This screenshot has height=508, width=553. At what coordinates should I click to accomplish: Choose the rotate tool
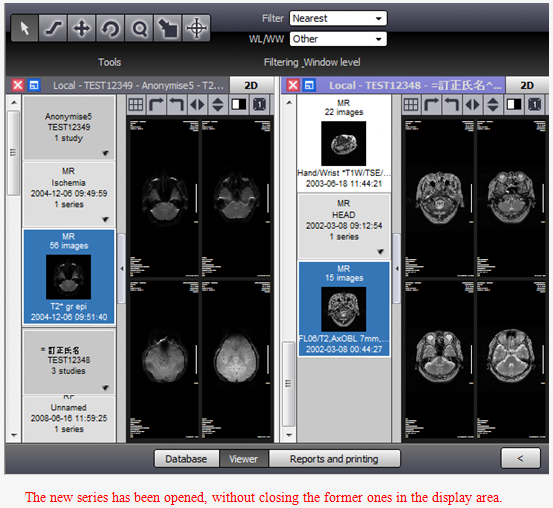pyautogui.click(x=110, y=28)
